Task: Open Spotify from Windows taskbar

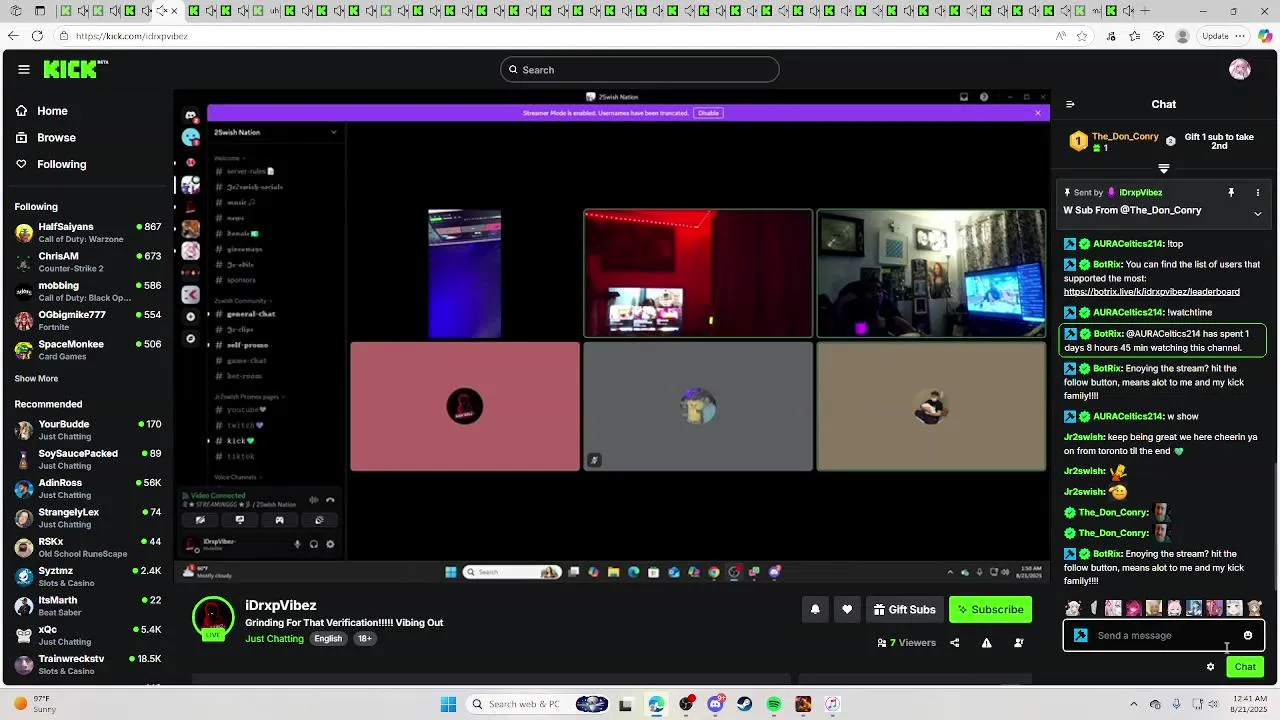Action: click(774, 704)
